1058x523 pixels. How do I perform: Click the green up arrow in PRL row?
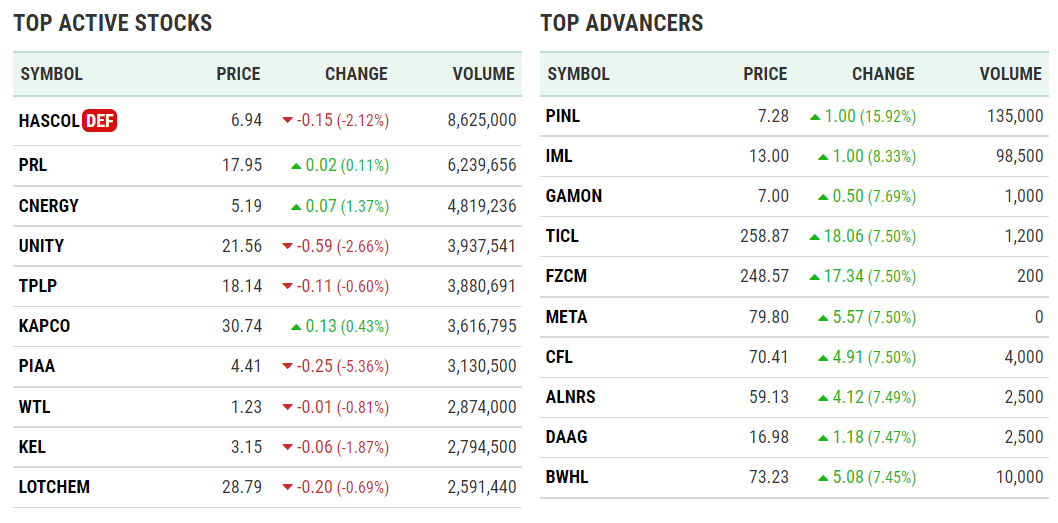pyautogui.click(x=296, y=165)
